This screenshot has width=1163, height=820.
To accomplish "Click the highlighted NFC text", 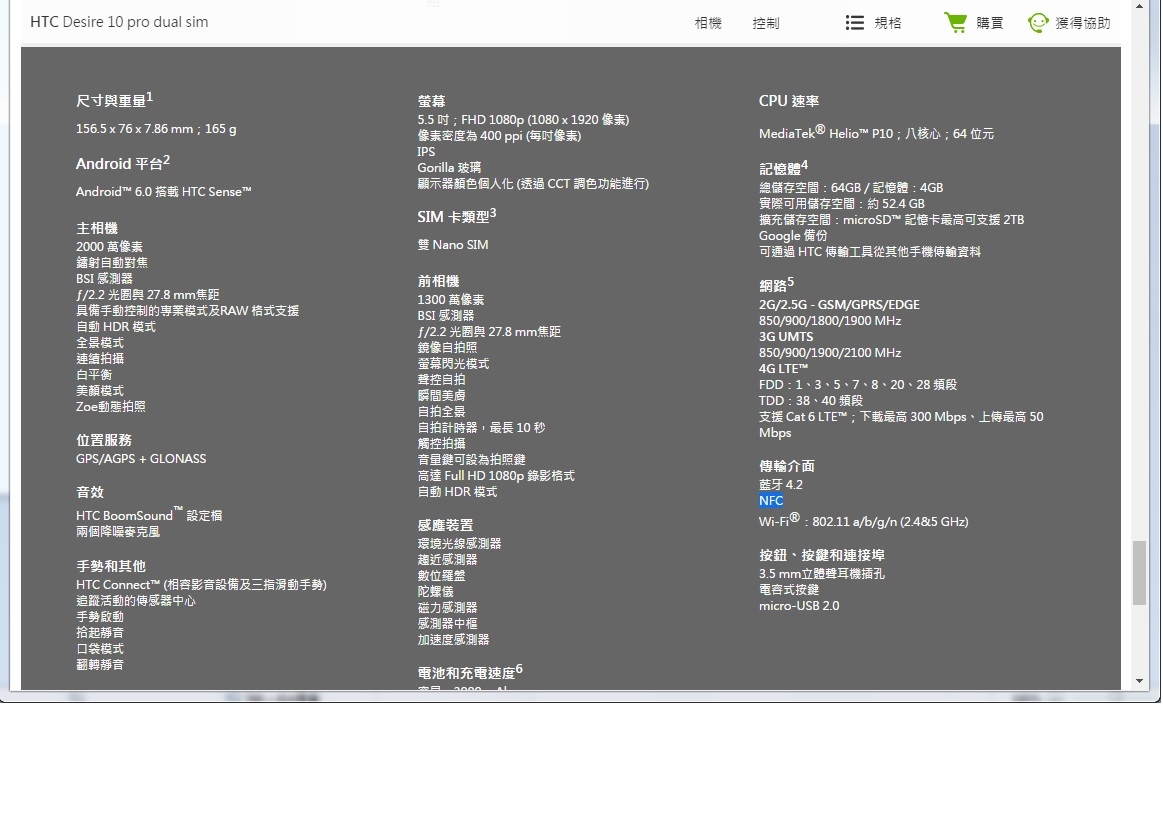I will pyautogui.click(x=771, y=500).
